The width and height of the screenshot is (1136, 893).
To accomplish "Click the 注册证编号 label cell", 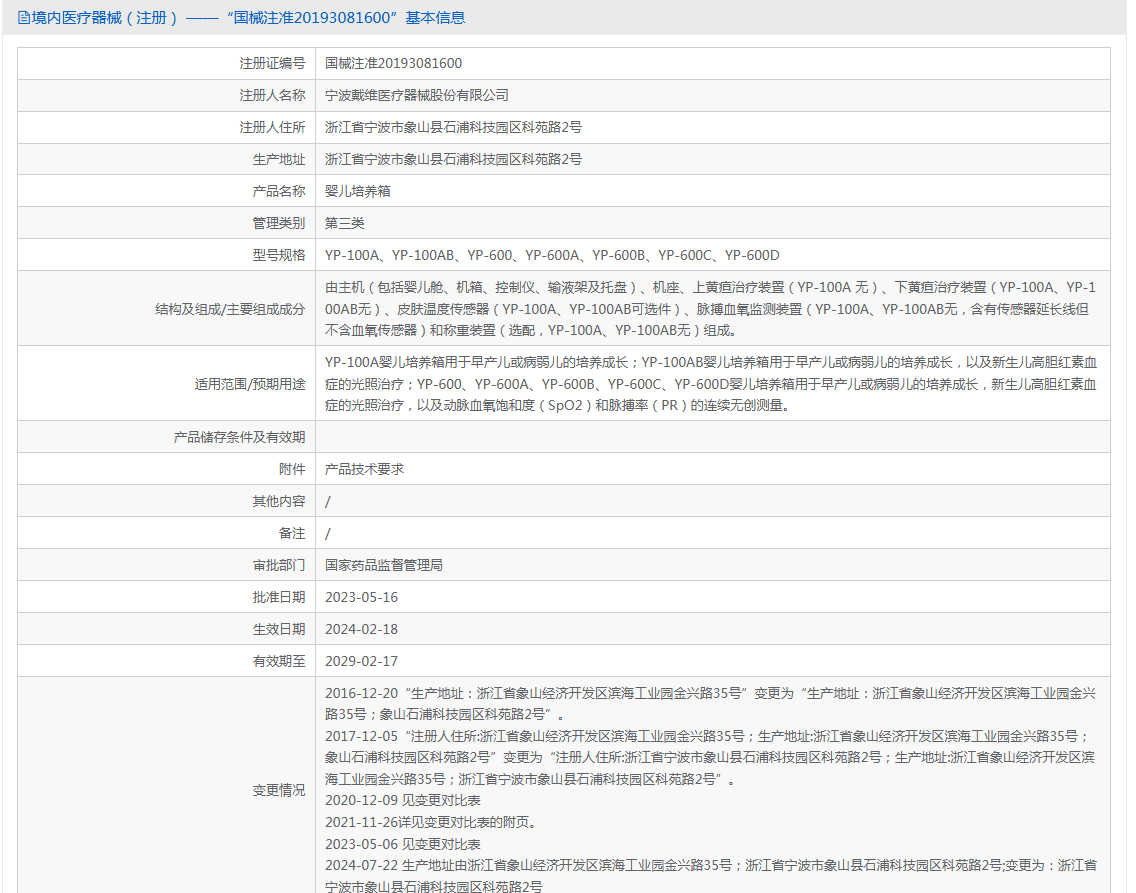I will point(167,64).
